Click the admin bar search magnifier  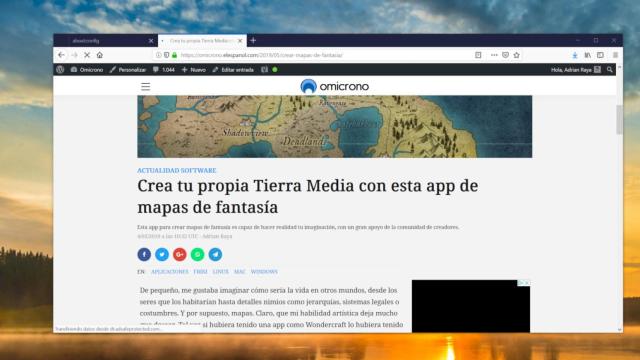pyautogui.click(x=610, y=70)
